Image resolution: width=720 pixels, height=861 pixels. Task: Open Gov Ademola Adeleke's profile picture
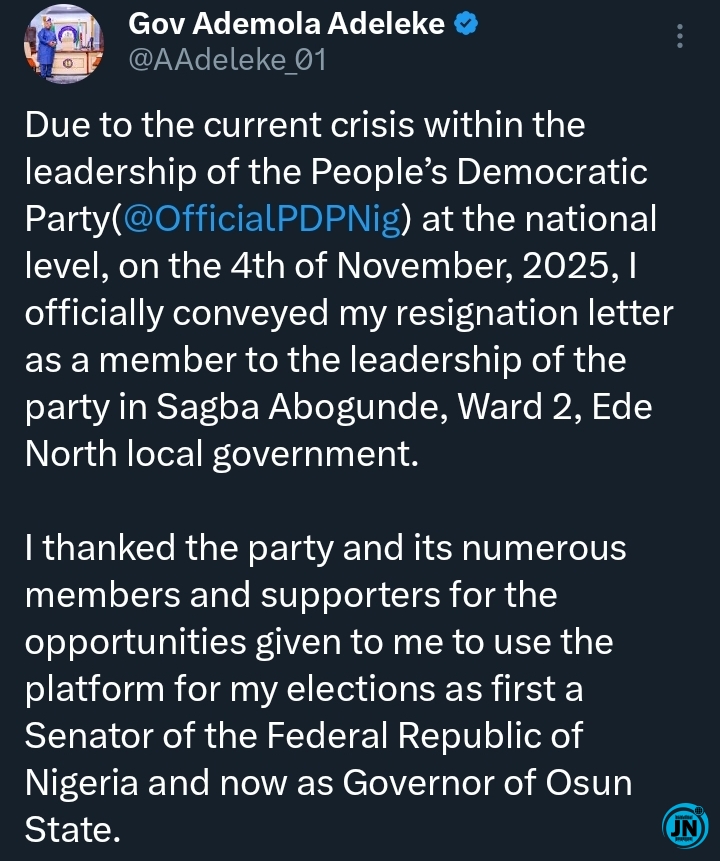pos(62,42)
